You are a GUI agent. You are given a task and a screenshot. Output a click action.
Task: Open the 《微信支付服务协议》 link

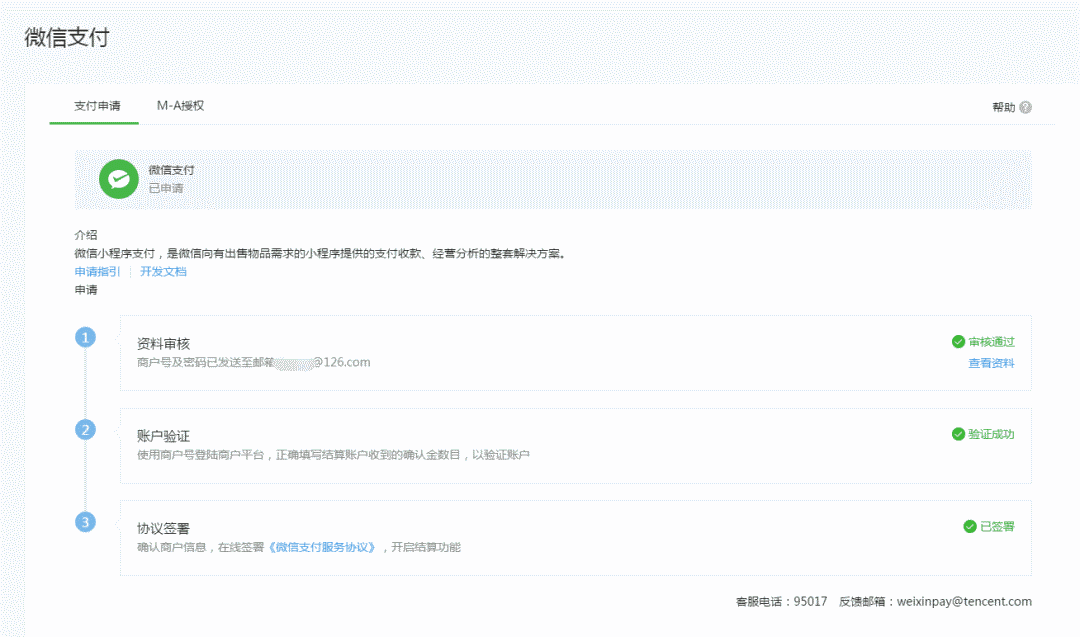[322, 547]
